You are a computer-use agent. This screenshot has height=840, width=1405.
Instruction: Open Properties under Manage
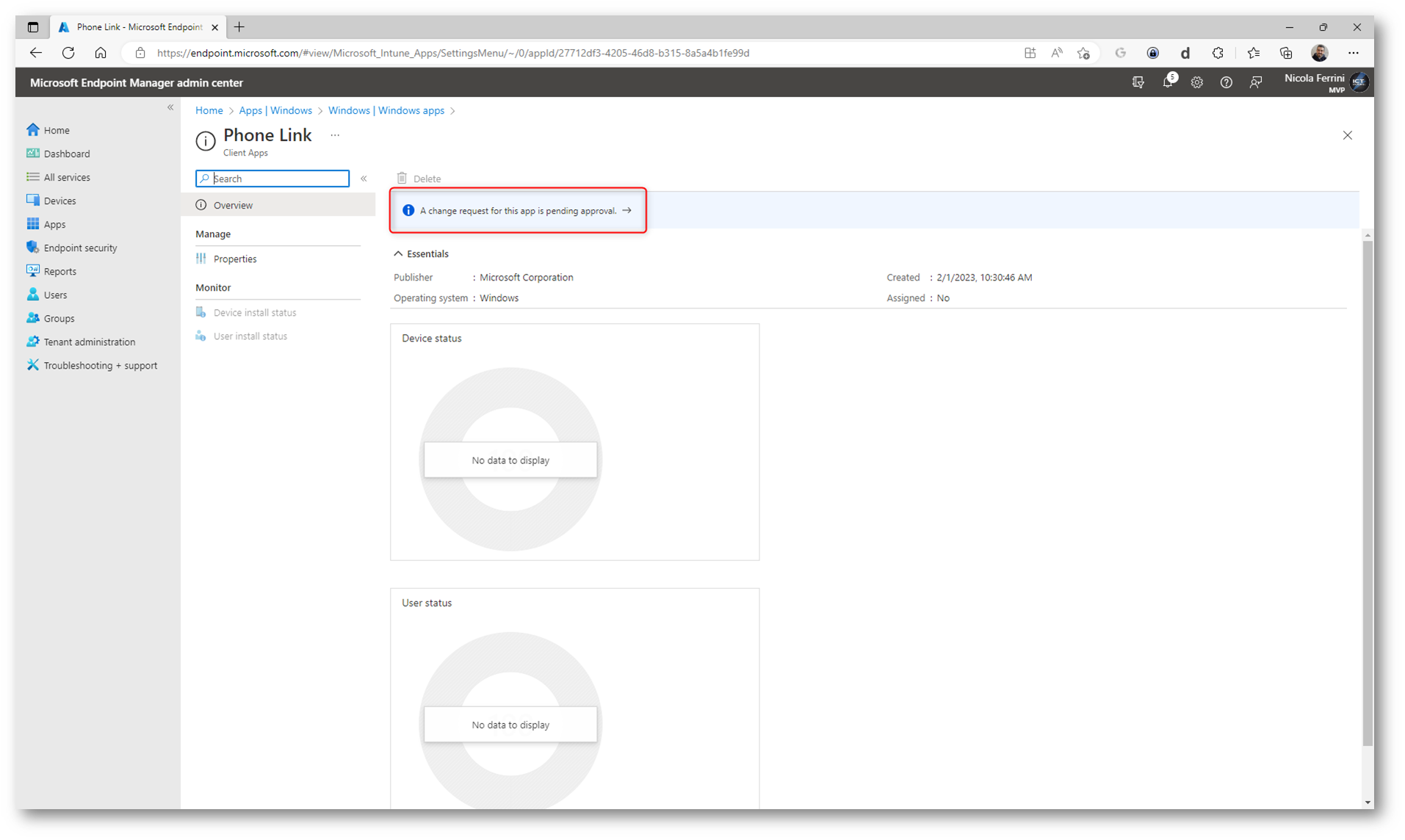(x=235, y=259)
